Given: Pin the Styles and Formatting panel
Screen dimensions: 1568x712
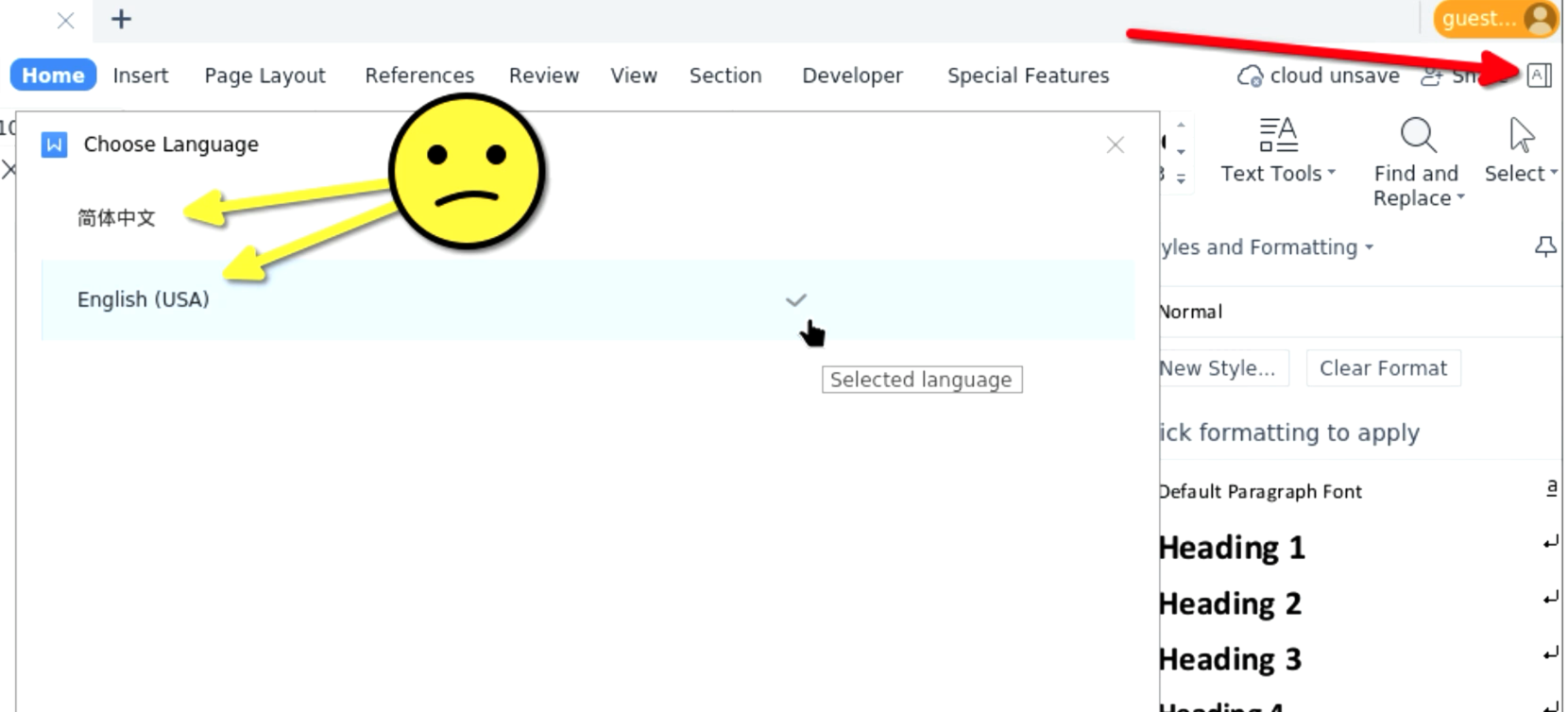Looking at the screenshot, I should (1545, 247).
